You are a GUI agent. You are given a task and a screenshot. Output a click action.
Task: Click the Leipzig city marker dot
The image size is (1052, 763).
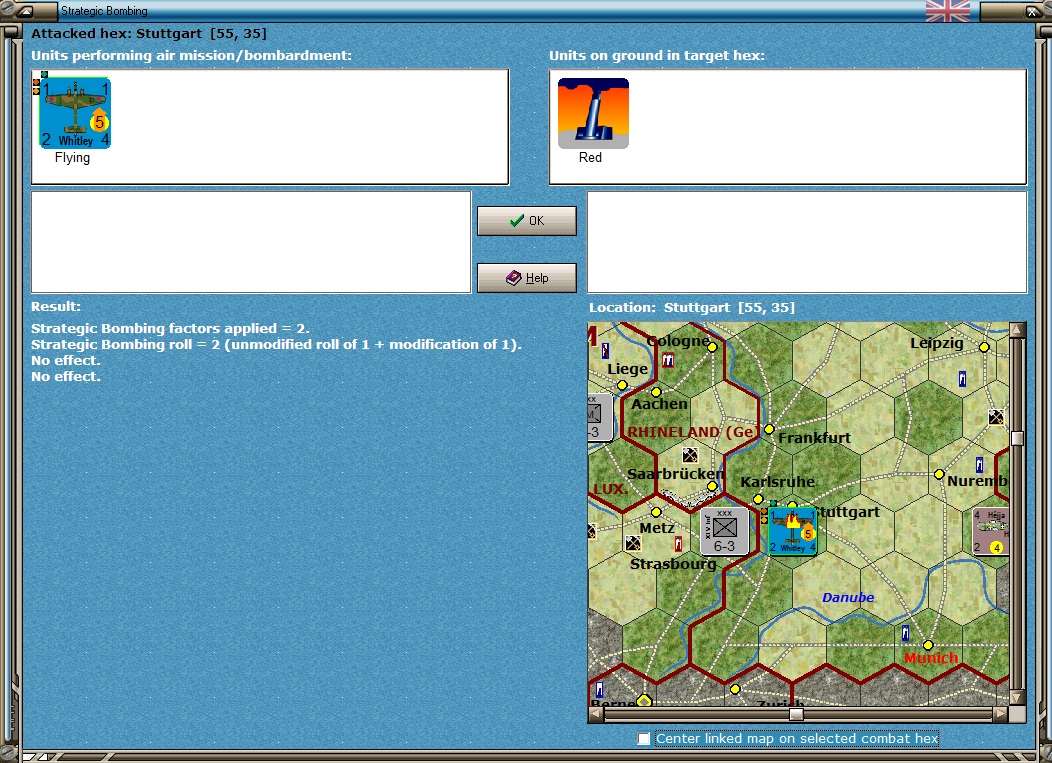click(x=984, y=347)
